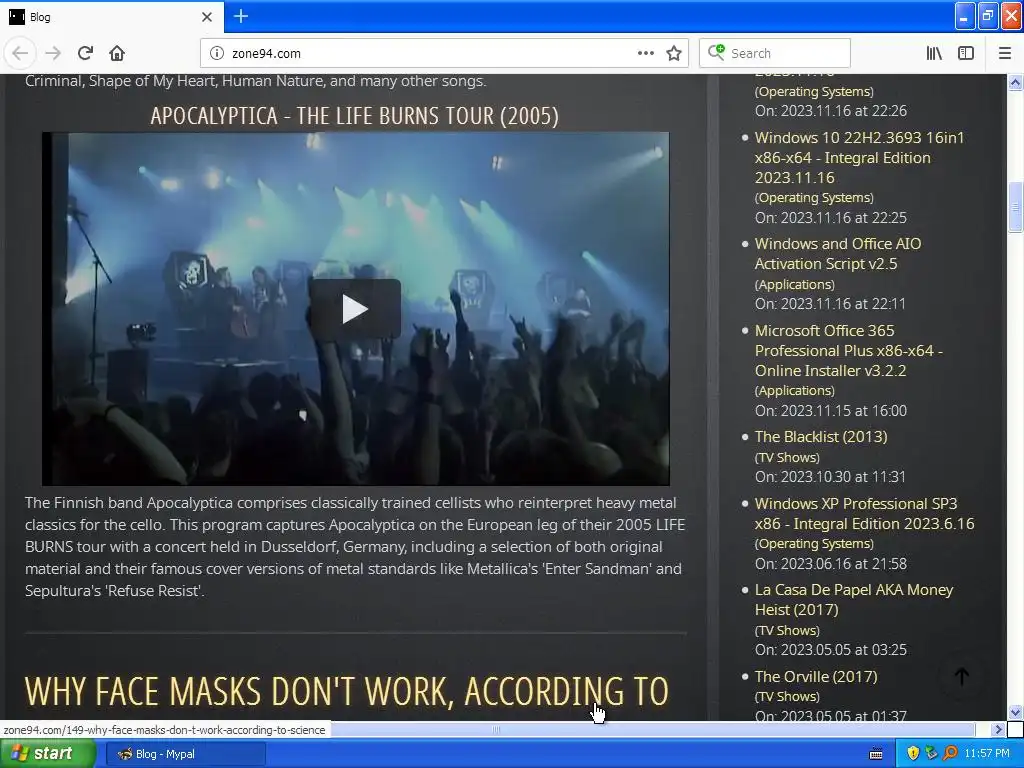Play the Apocalyptica concert video
The height and width of the screenshot is (768, 1024).
(355, 309)
